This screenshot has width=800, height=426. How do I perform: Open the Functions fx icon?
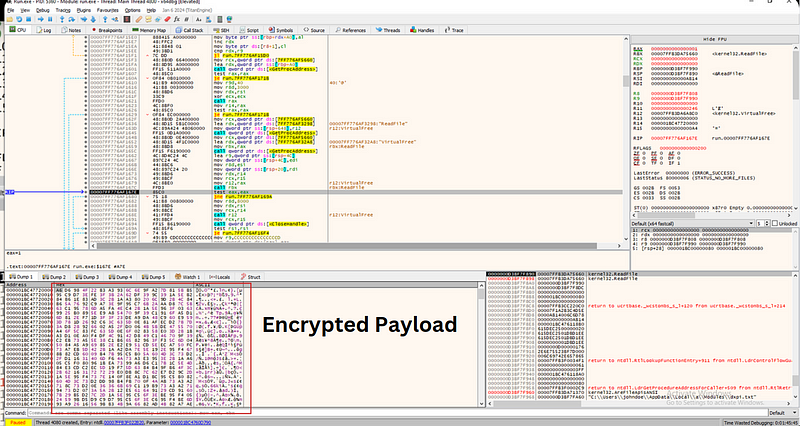(177, 19)
